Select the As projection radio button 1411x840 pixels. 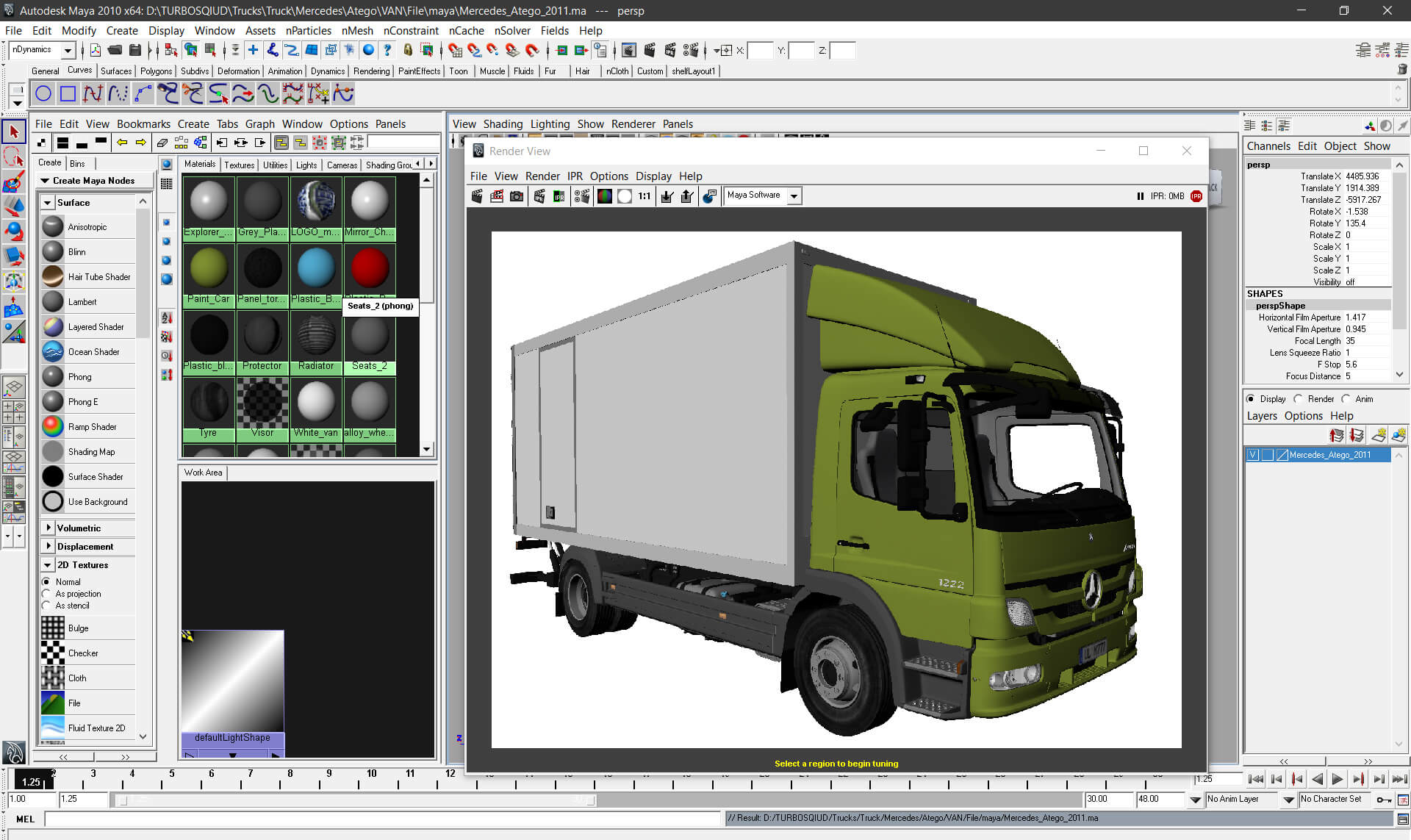[46, 594]
